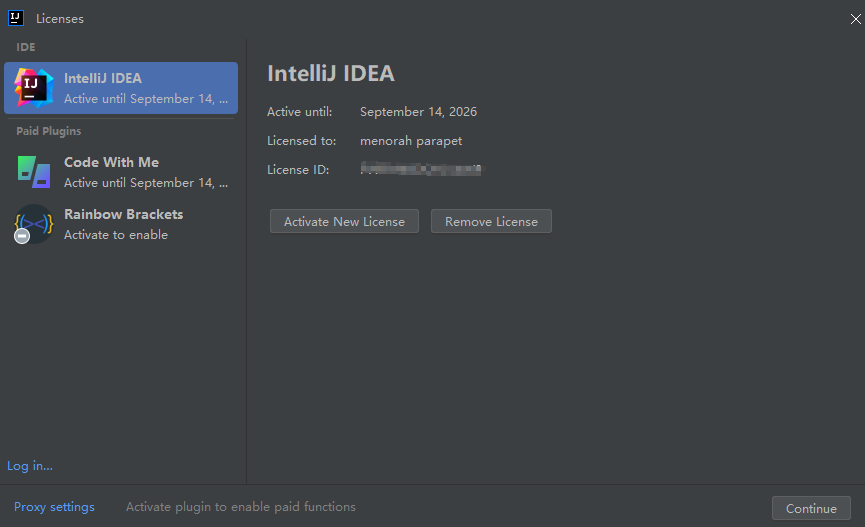Click the 'Paid Plugins' section label

click(49, 131)
